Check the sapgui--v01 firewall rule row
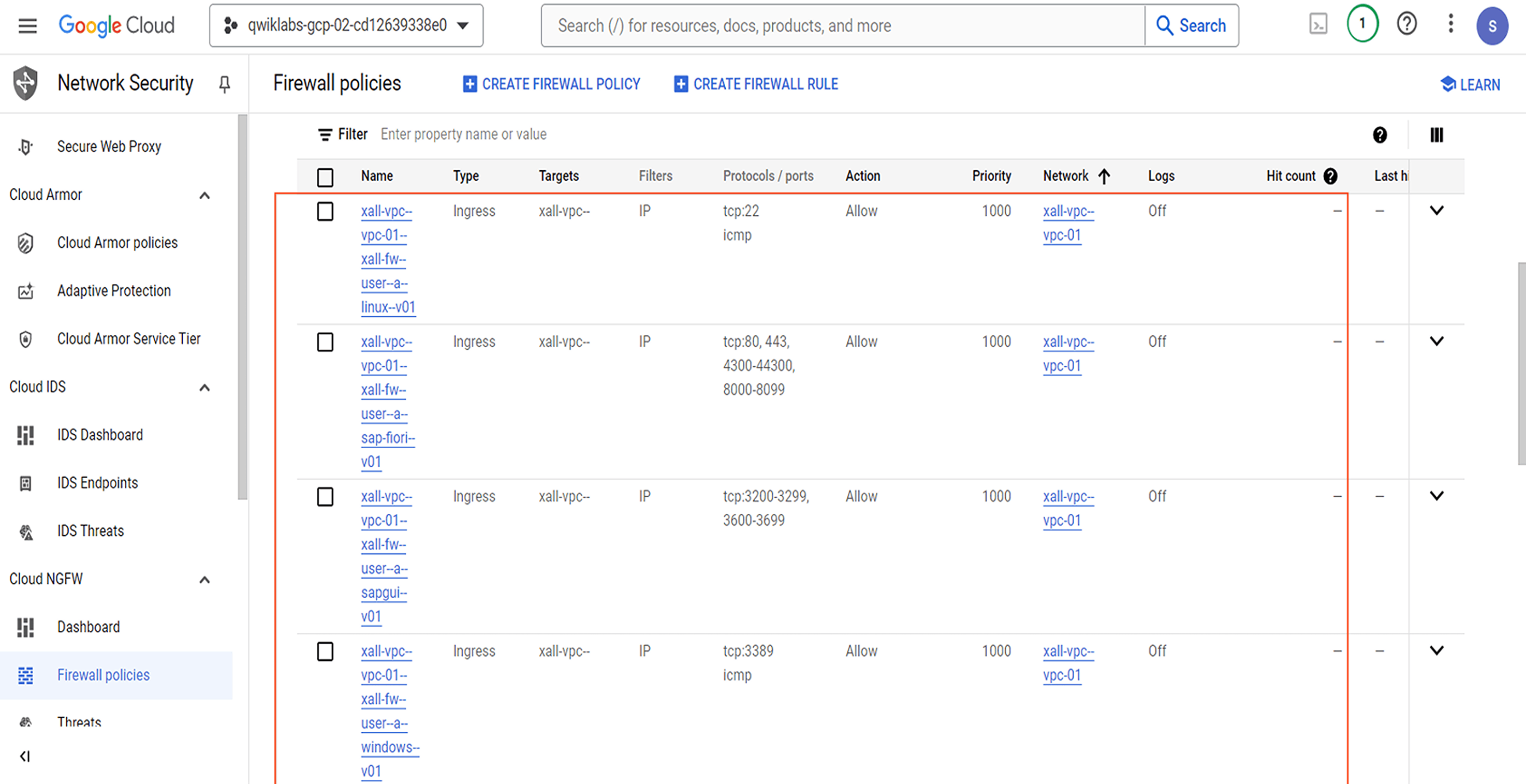 click(x=325, y=496)
